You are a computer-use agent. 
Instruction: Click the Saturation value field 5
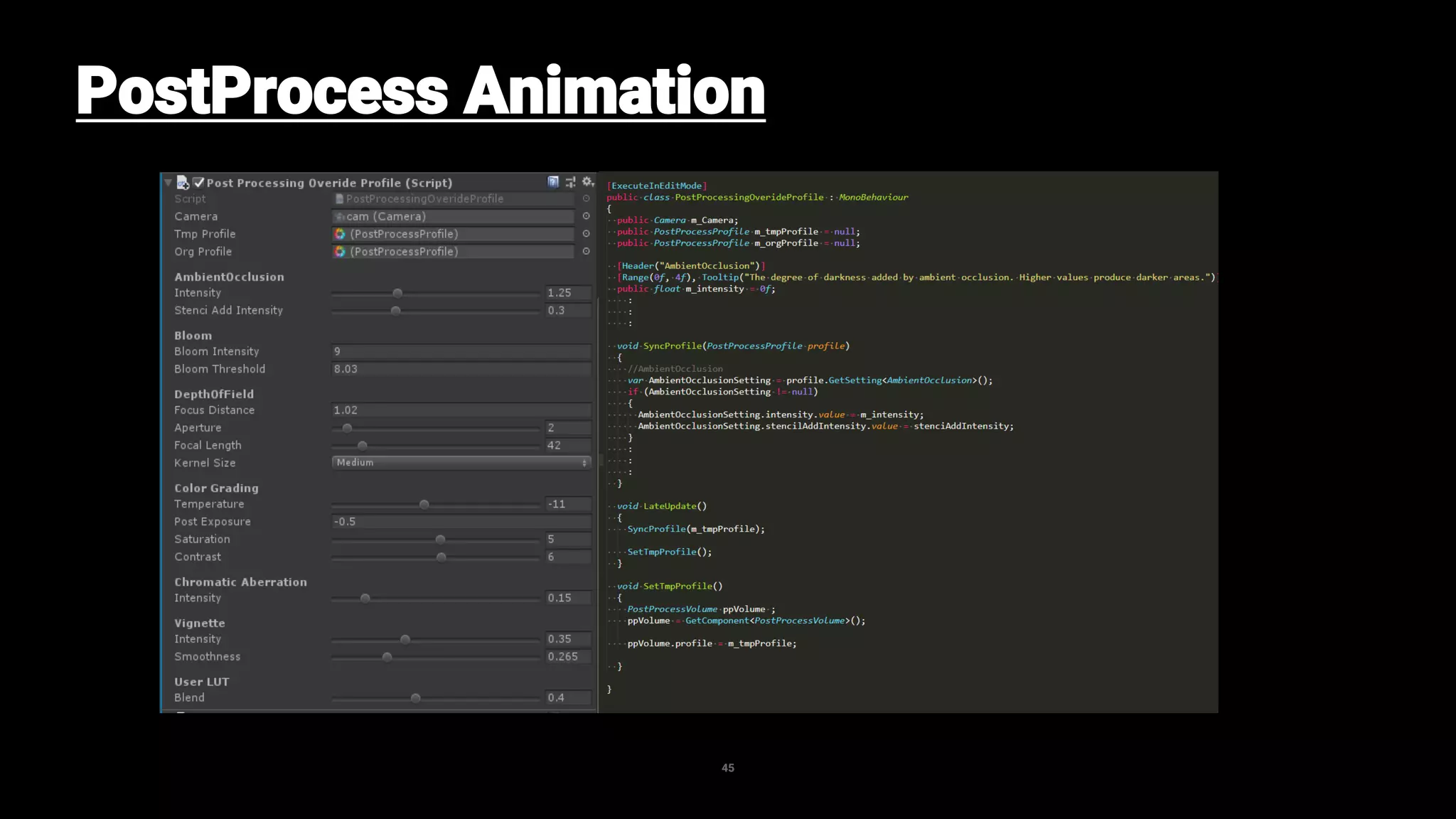[x=568, y=540]
